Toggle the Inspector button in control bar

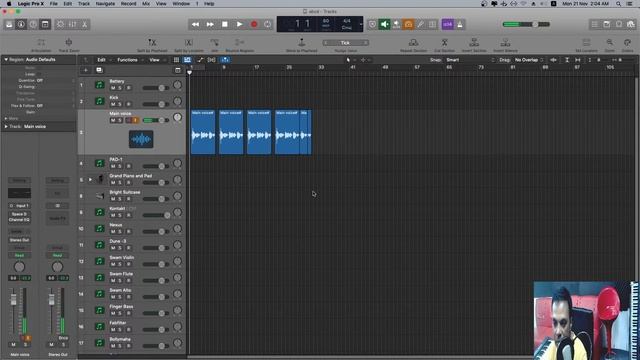[x=21, y=24]
